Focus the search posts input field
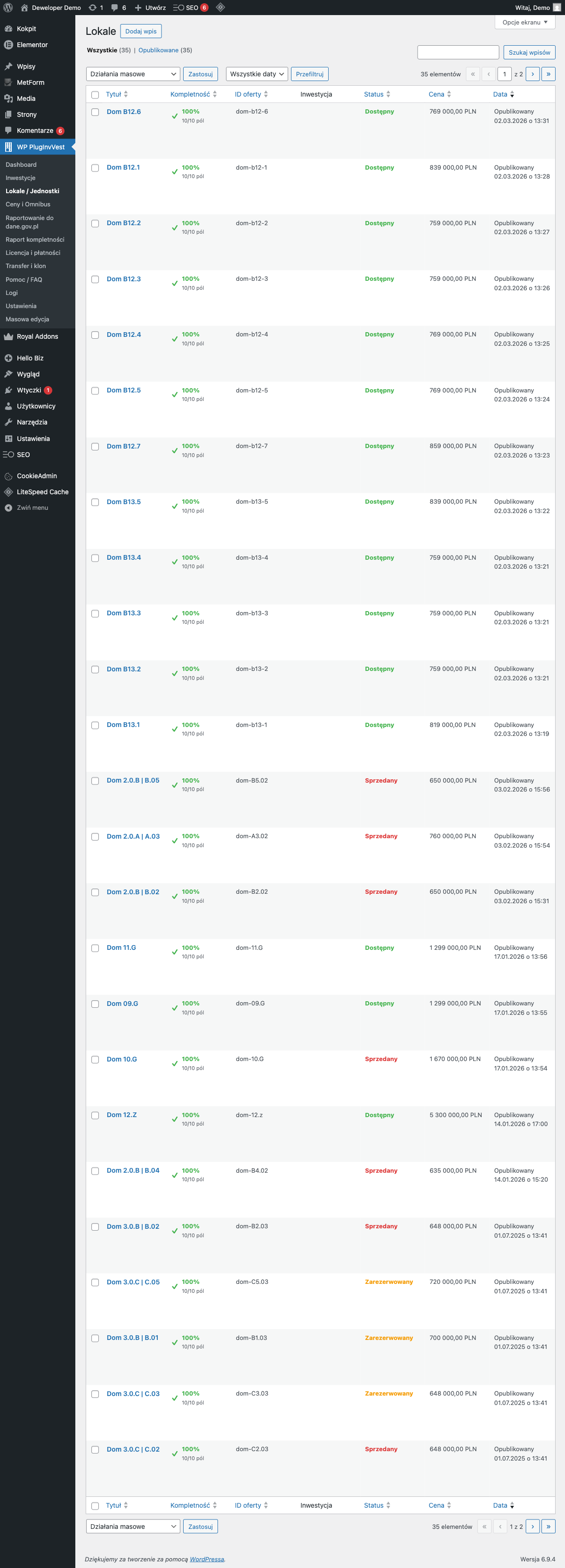Image resolution: width=565 pixels, height=1568 pixels. click(458, 52)
